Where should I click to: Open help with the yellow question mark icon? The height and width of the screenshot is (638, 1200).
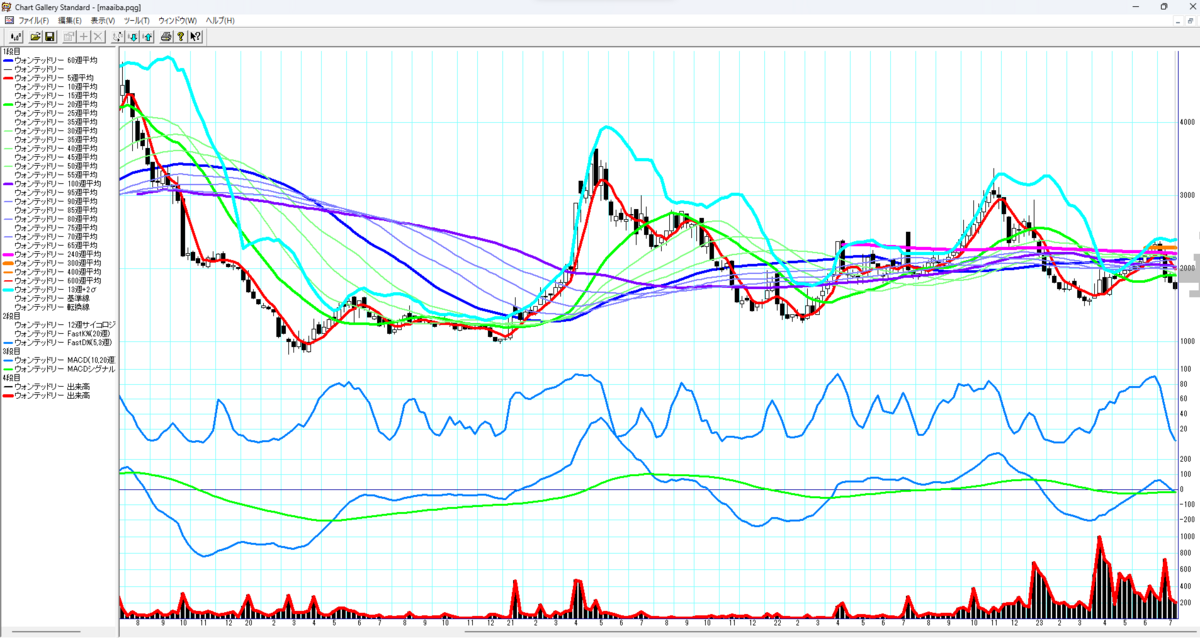click(181, 37)
